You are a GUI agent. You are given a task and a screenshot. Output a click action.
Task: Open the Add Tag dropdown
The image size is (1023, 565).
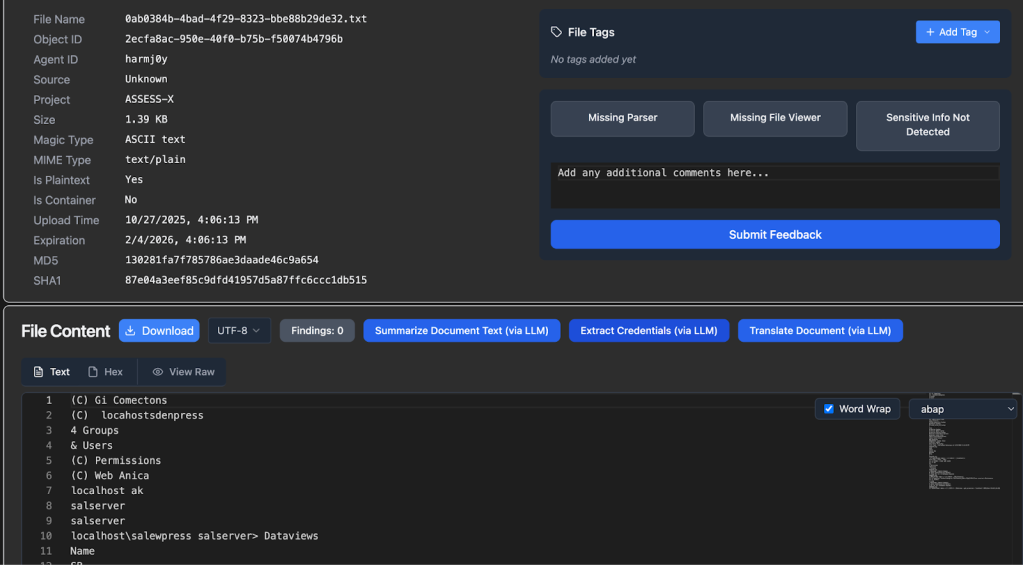point(957,32)
